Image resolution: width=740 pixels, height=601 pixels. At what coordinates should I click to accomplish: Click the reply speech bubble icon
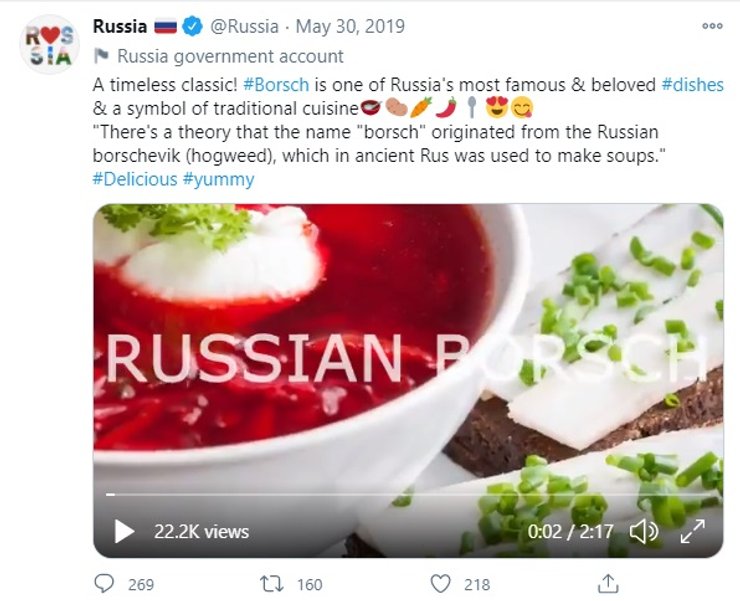click(x=104, y=583)
